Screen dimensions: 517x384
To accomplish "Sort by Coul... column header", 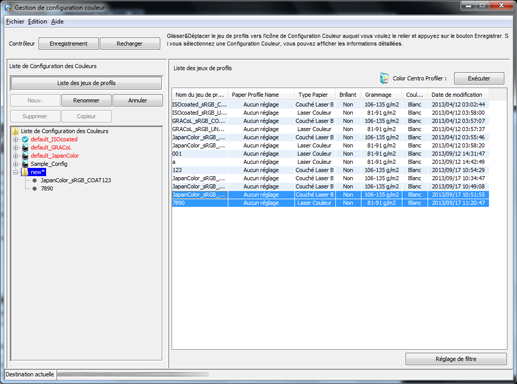I will [x=415, y=95].
